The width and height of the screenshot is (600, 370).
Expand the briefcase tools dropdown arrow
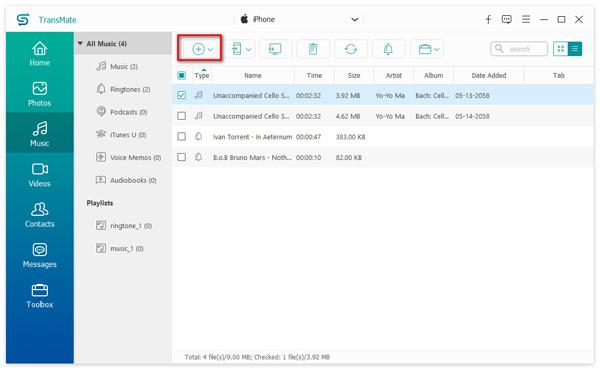coord(437,49)
